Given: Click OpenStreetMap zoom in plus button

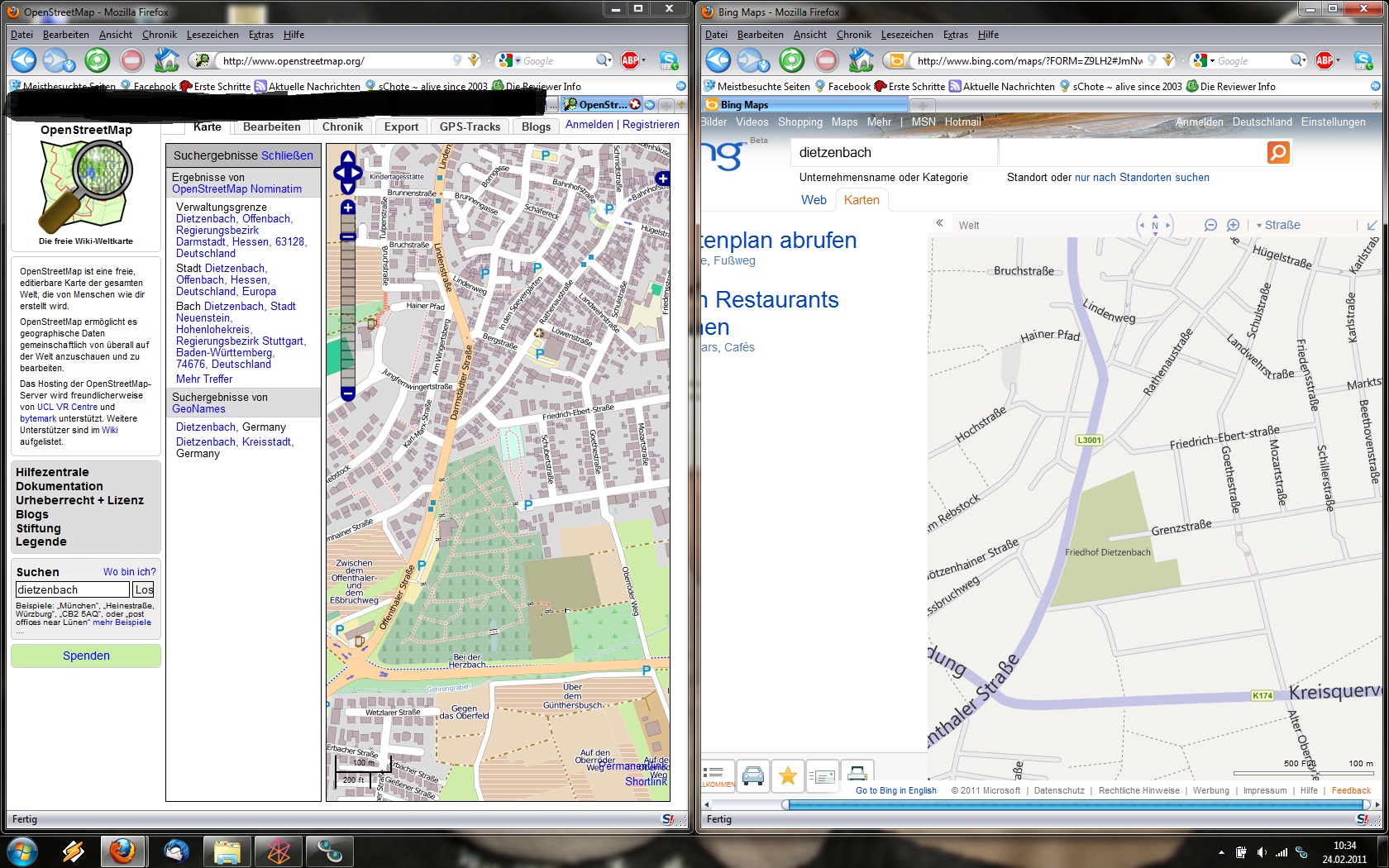Looking at the screenshot, I should point(348,207).
